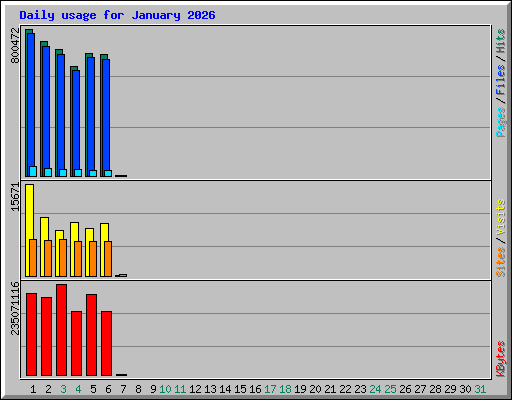Click the 15671 visits axis value
512x400 pixels.
(15, 197)
